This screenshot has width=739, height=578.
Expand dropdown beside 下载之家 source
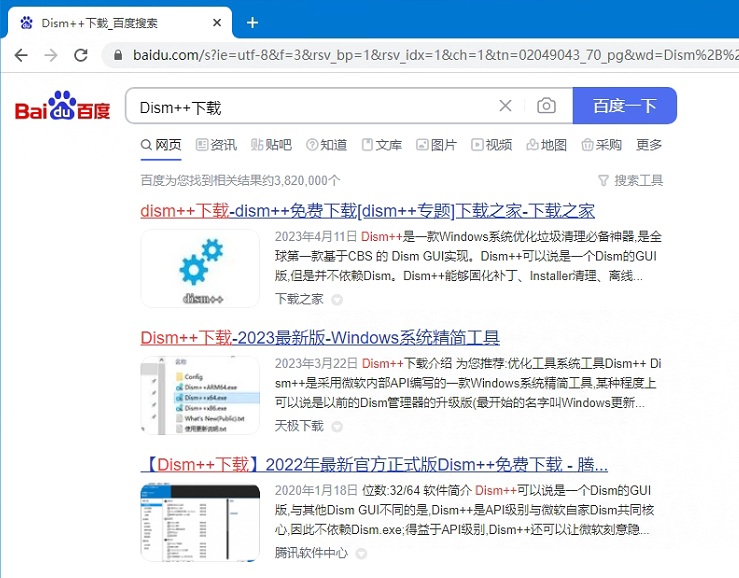[337, 299]
